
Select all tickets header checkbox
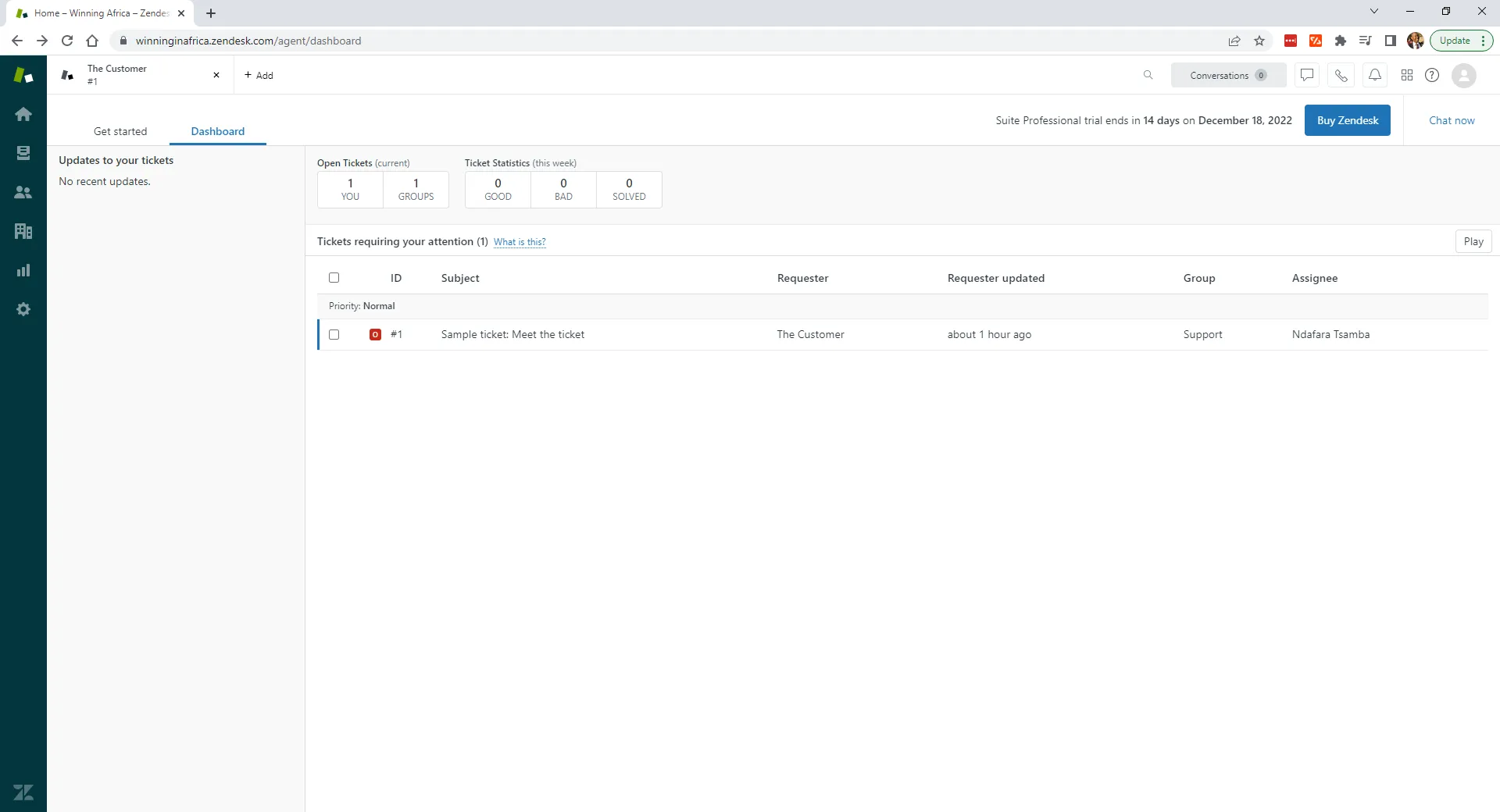(334, 277)
